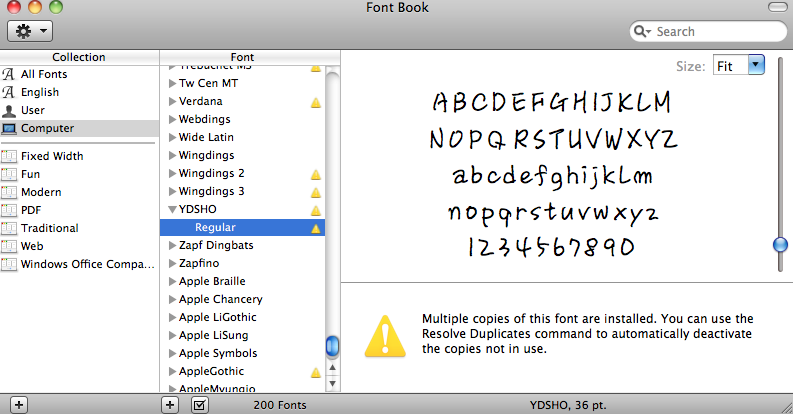Expand the Zapfino font family
Image resolution: width=793 pixels, height=414 pixels.
[172, 263]
